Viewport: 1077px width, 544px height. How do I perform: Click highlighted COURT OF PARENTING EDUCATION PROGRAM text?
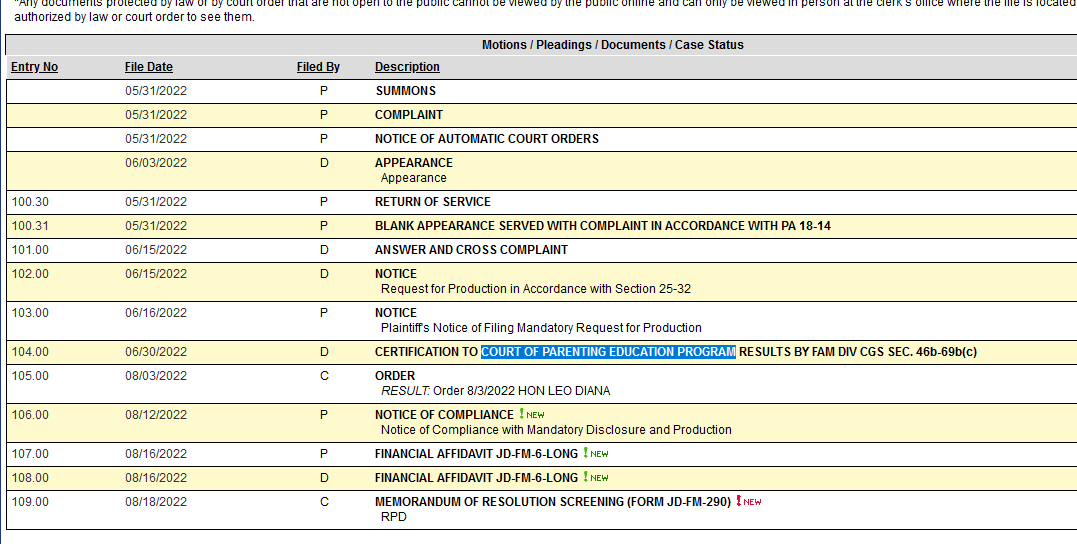(609, 352)
